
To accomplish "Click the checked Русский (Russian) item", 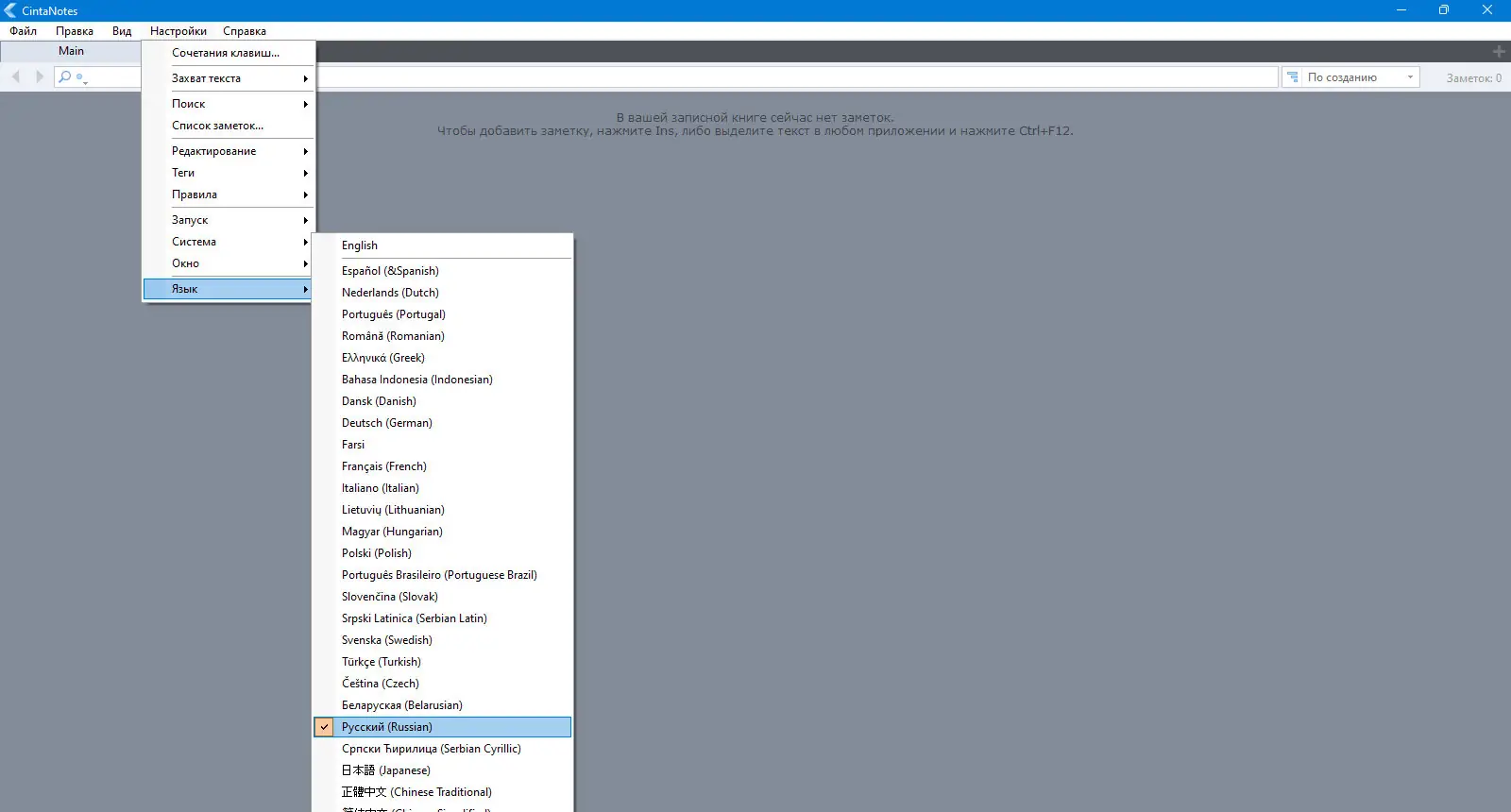I will (442, 727).
